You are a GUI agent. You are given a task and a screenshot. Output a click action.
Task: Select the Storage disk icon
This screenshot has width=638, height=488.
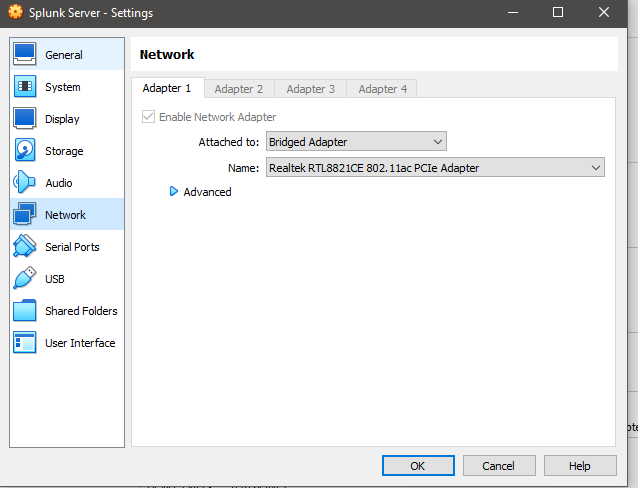click(x=24, y=150)
